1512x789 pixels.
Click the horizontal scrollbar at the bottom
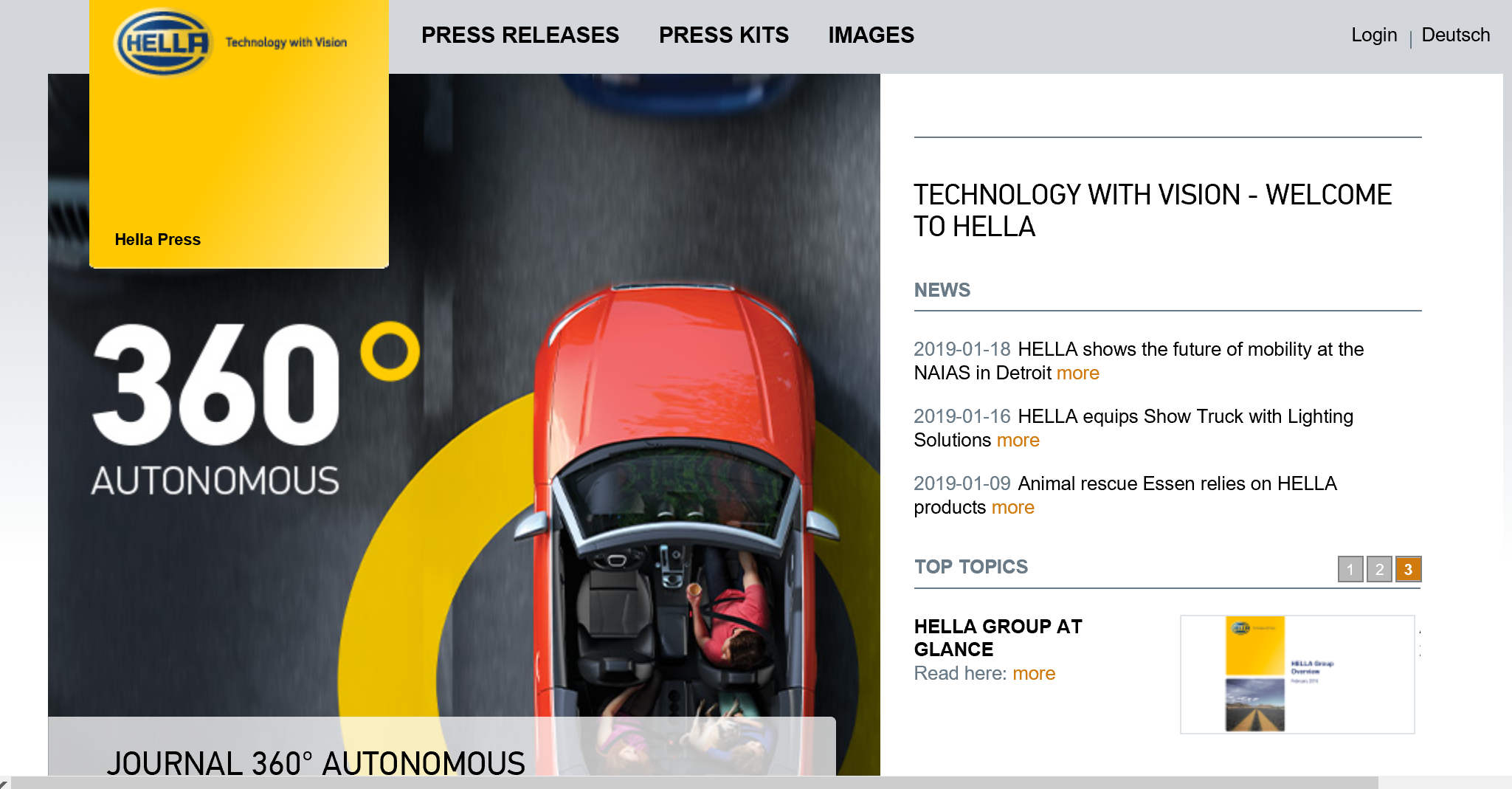click(694, 782)
